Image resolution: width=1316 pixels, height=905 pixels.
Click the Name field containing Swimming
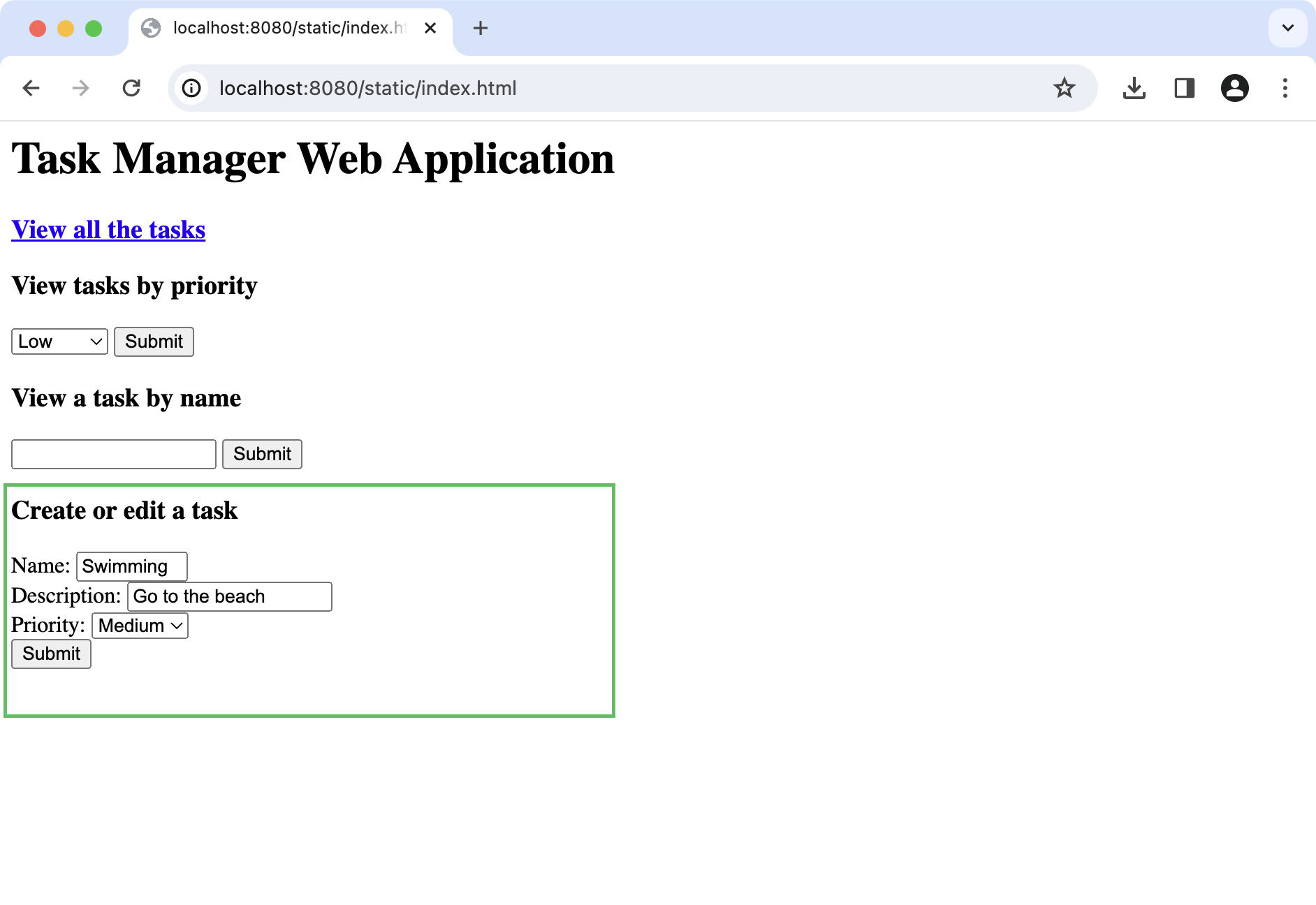coord(131,566)
